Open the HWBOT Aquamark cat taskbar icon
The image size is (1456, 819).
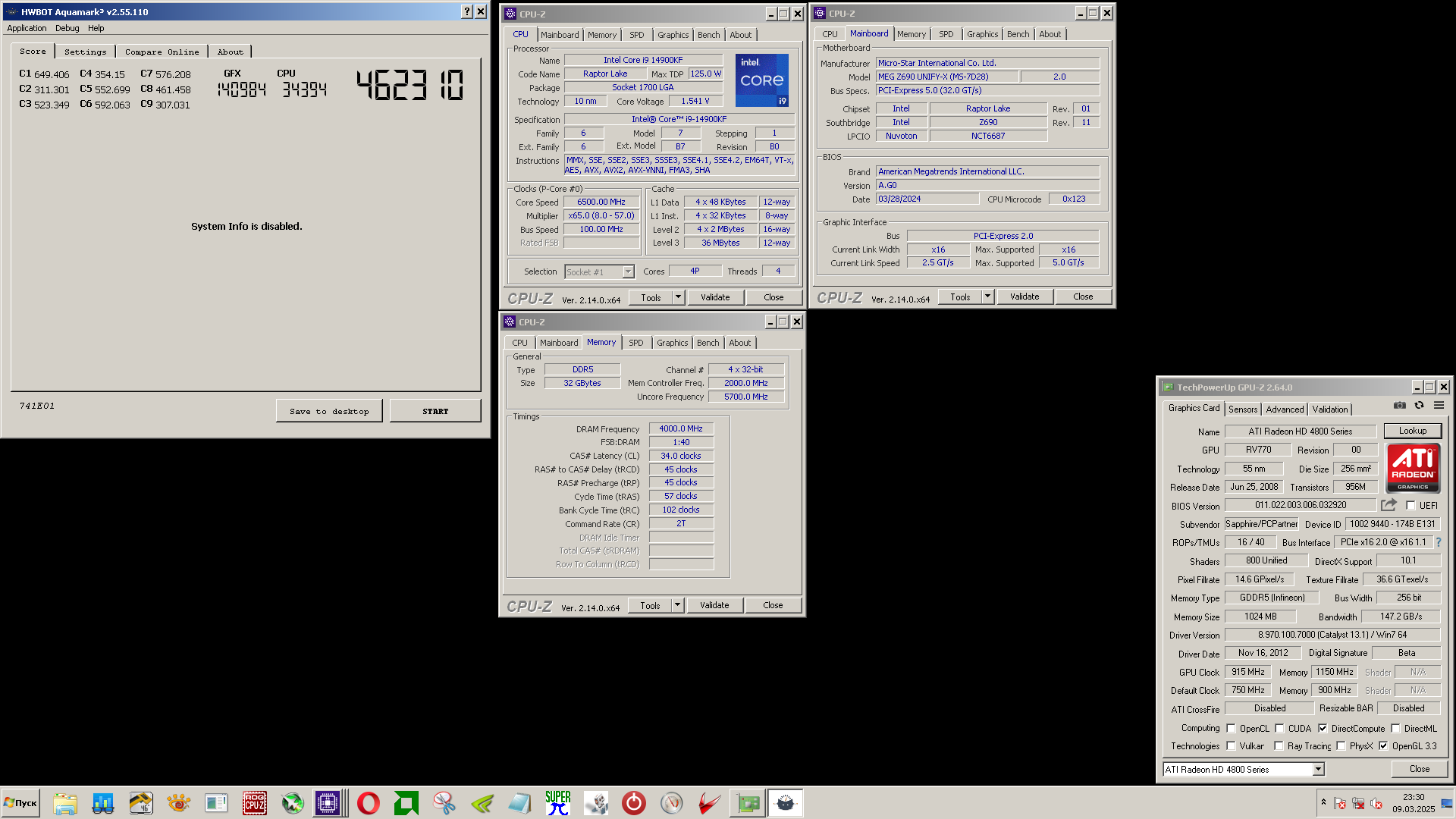[786, 803]
